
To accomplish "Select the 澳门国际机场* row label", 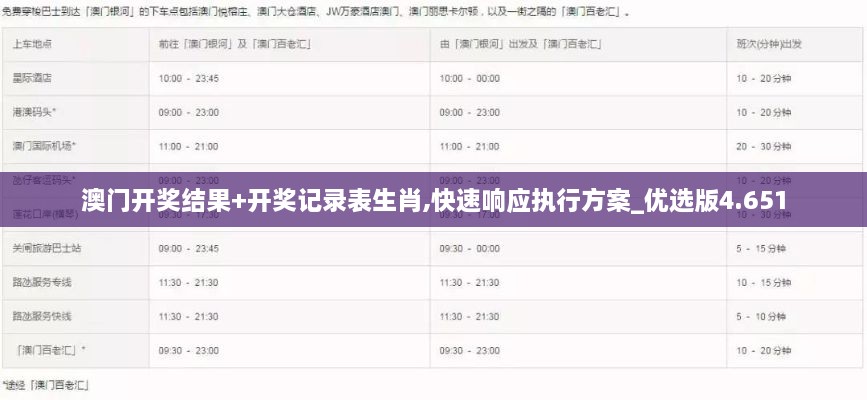I will click(x=44, y=147).
